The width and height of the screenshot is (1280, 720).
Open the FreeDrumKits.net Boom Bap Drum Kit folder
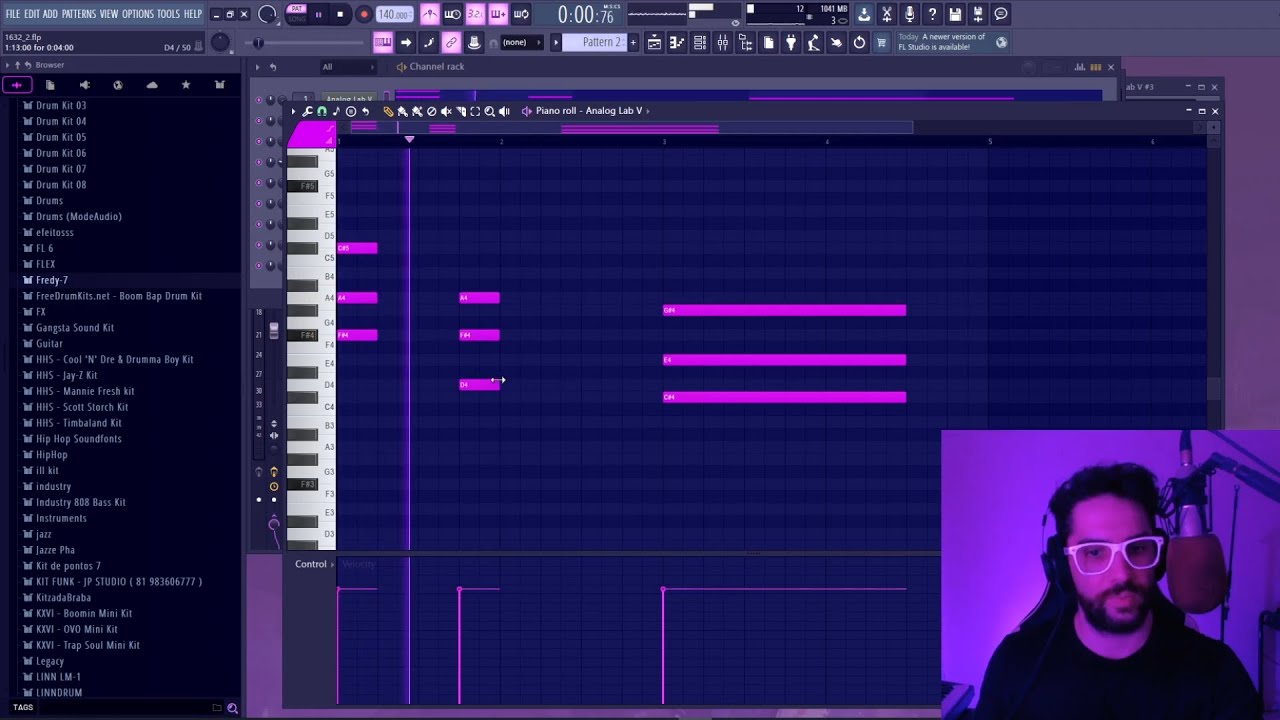tap(119, 296)
